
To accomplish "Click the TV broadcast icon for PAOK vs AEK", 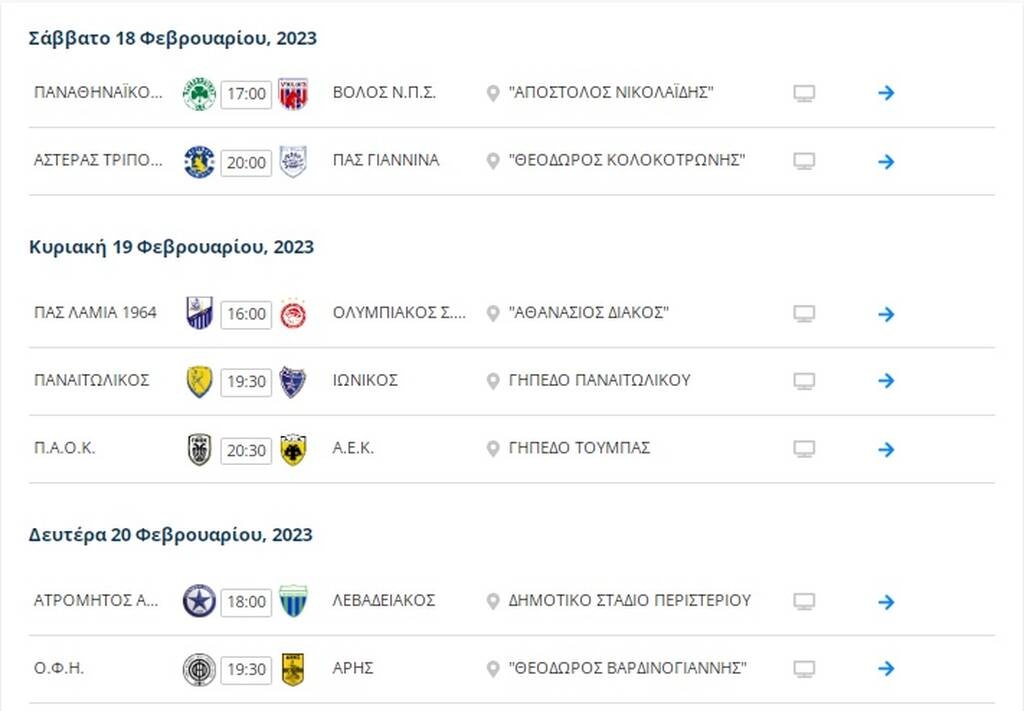I will 804,450.
